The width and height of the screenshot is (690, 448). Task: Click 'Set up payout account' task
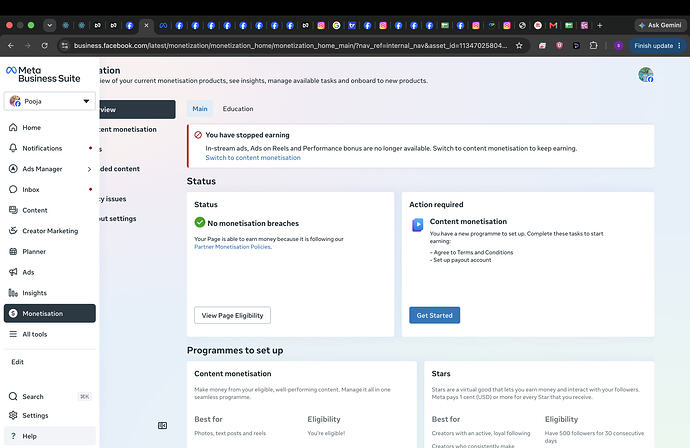tap(461, 260)
